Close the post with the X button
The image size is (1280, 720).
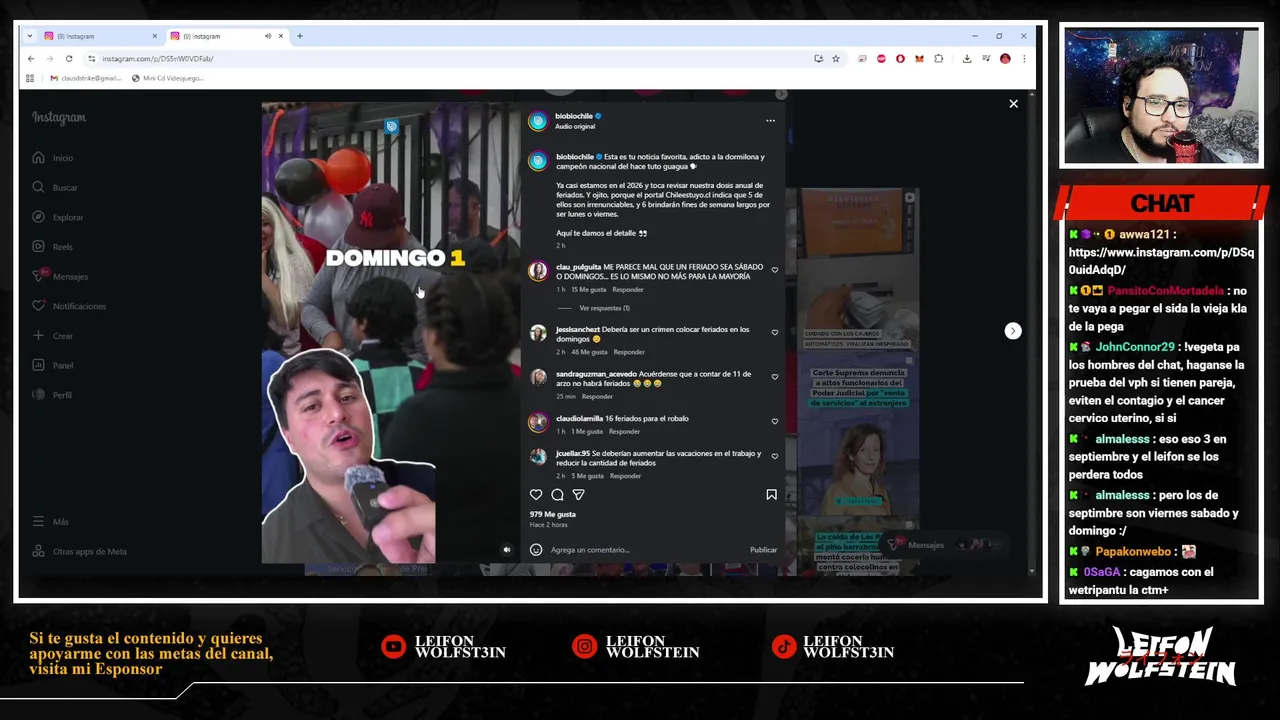[x=1013, y=104]
